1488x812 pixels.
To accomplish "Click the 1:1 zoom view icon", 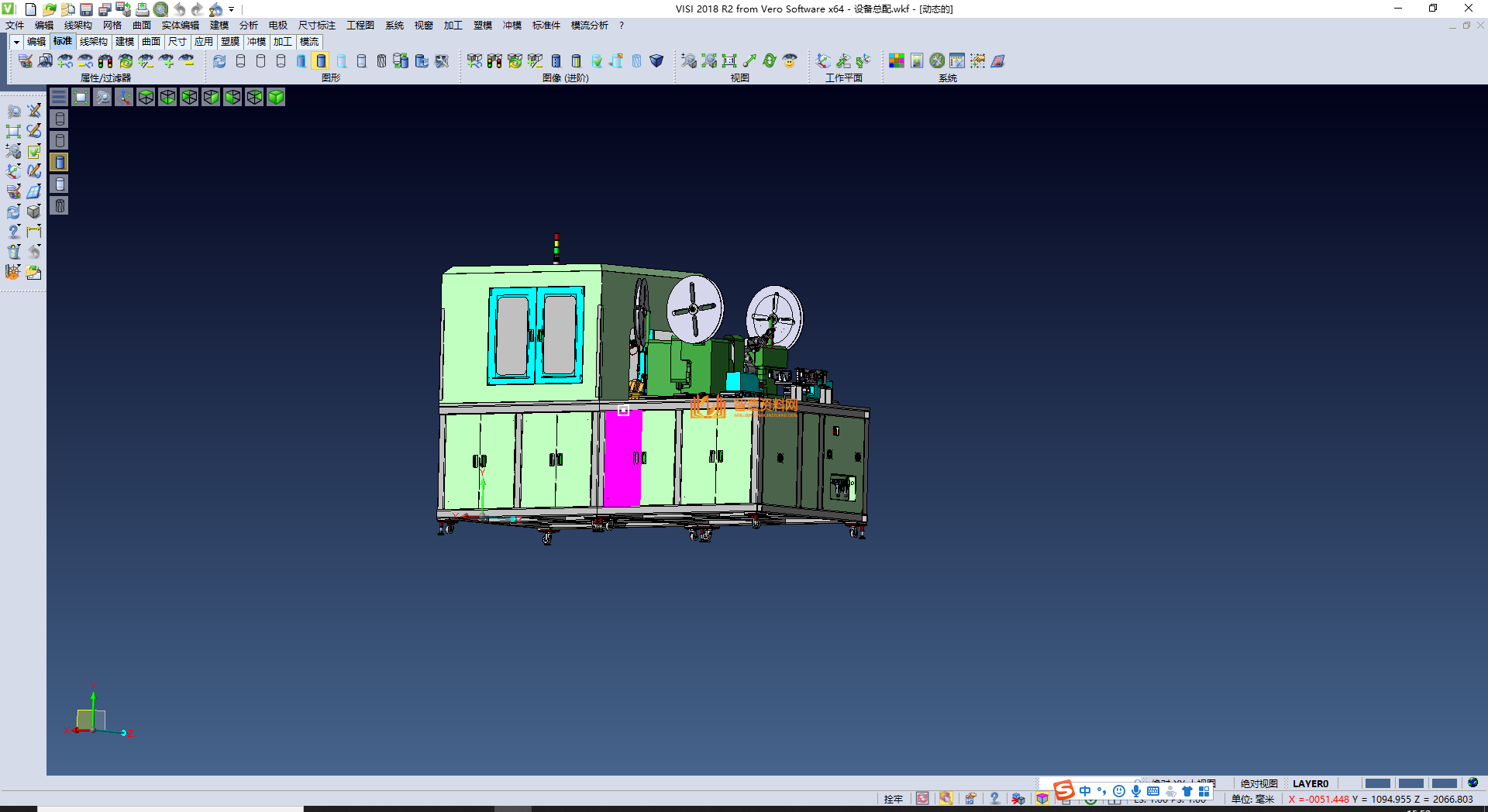I will click(728, 60).
